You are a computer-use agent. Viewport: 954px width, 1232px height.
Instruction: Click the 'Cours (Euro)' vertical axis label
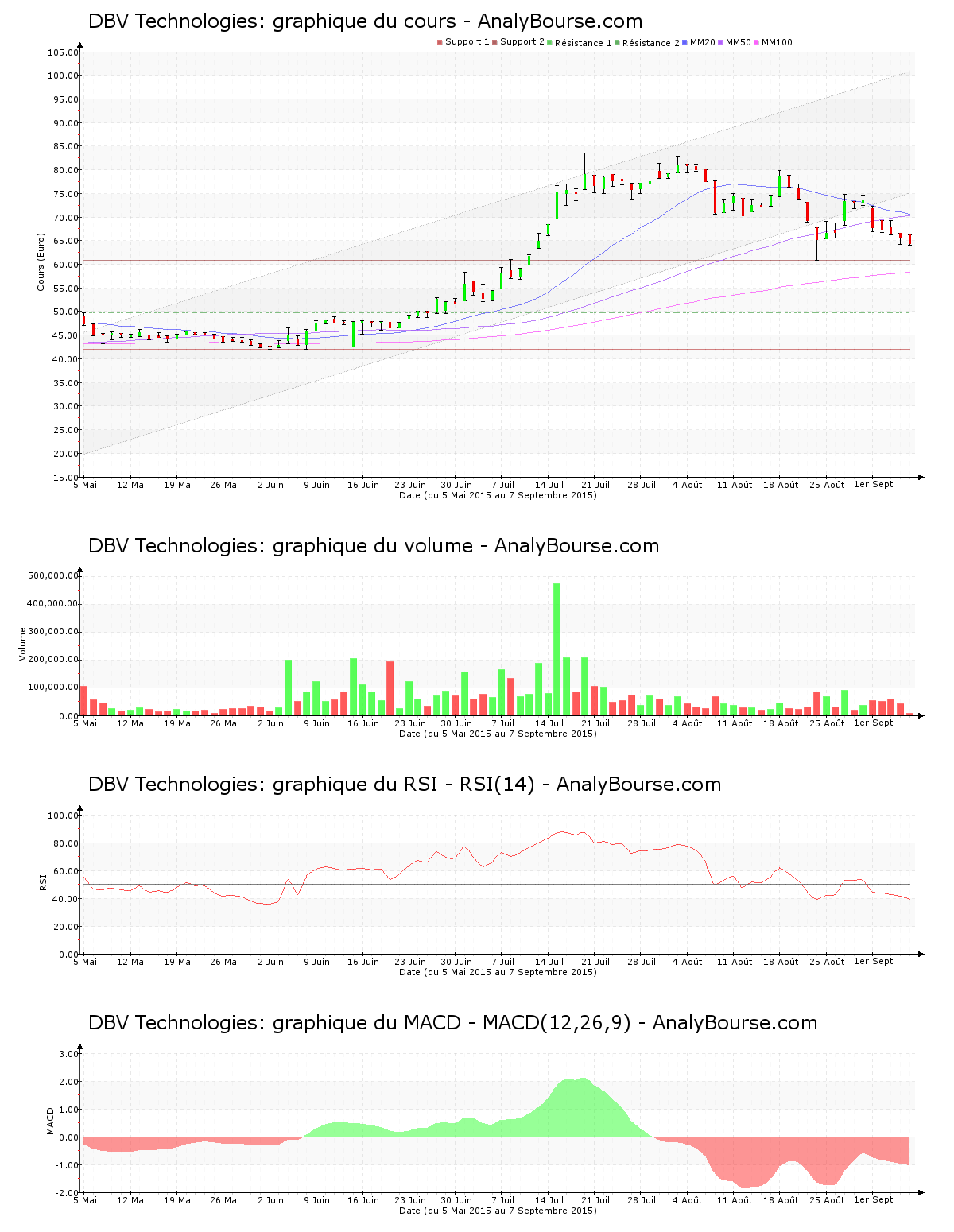(41, 262)
